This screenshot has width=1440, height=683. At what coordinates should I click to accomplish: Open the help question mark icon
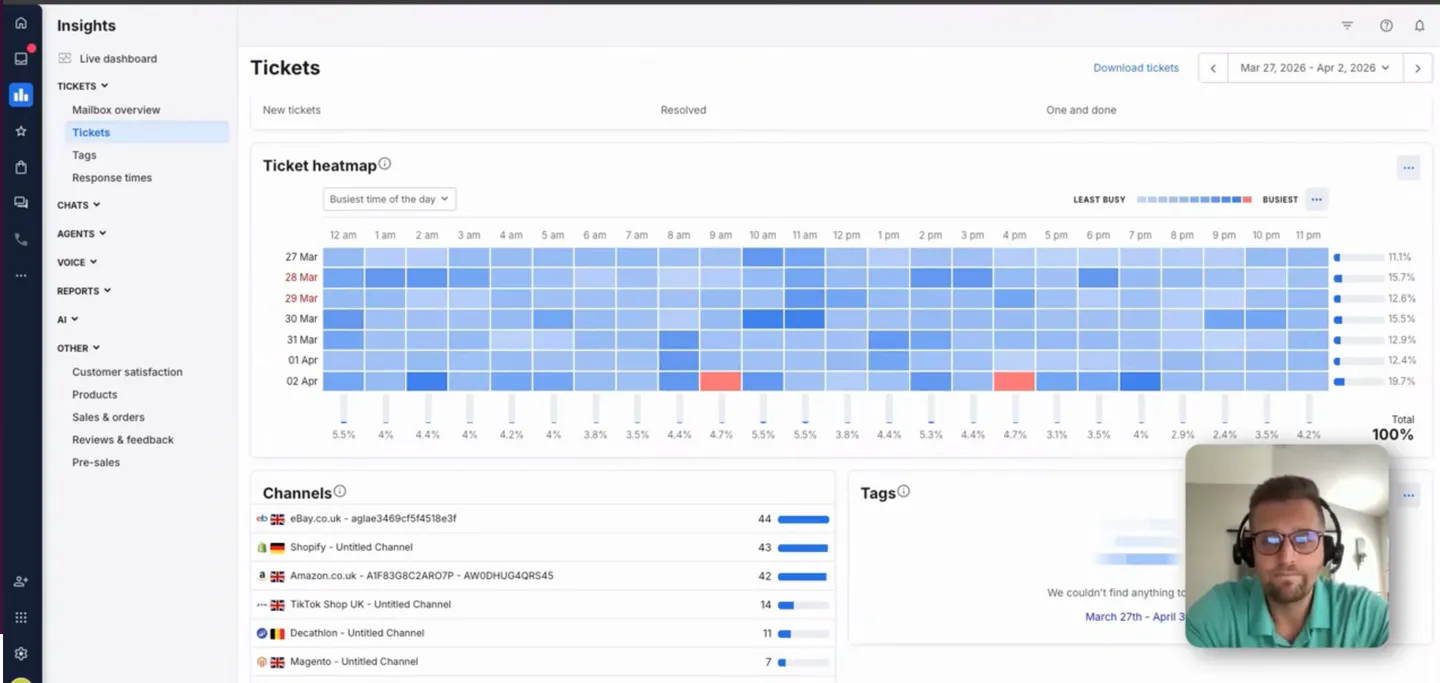(1386, 26)
